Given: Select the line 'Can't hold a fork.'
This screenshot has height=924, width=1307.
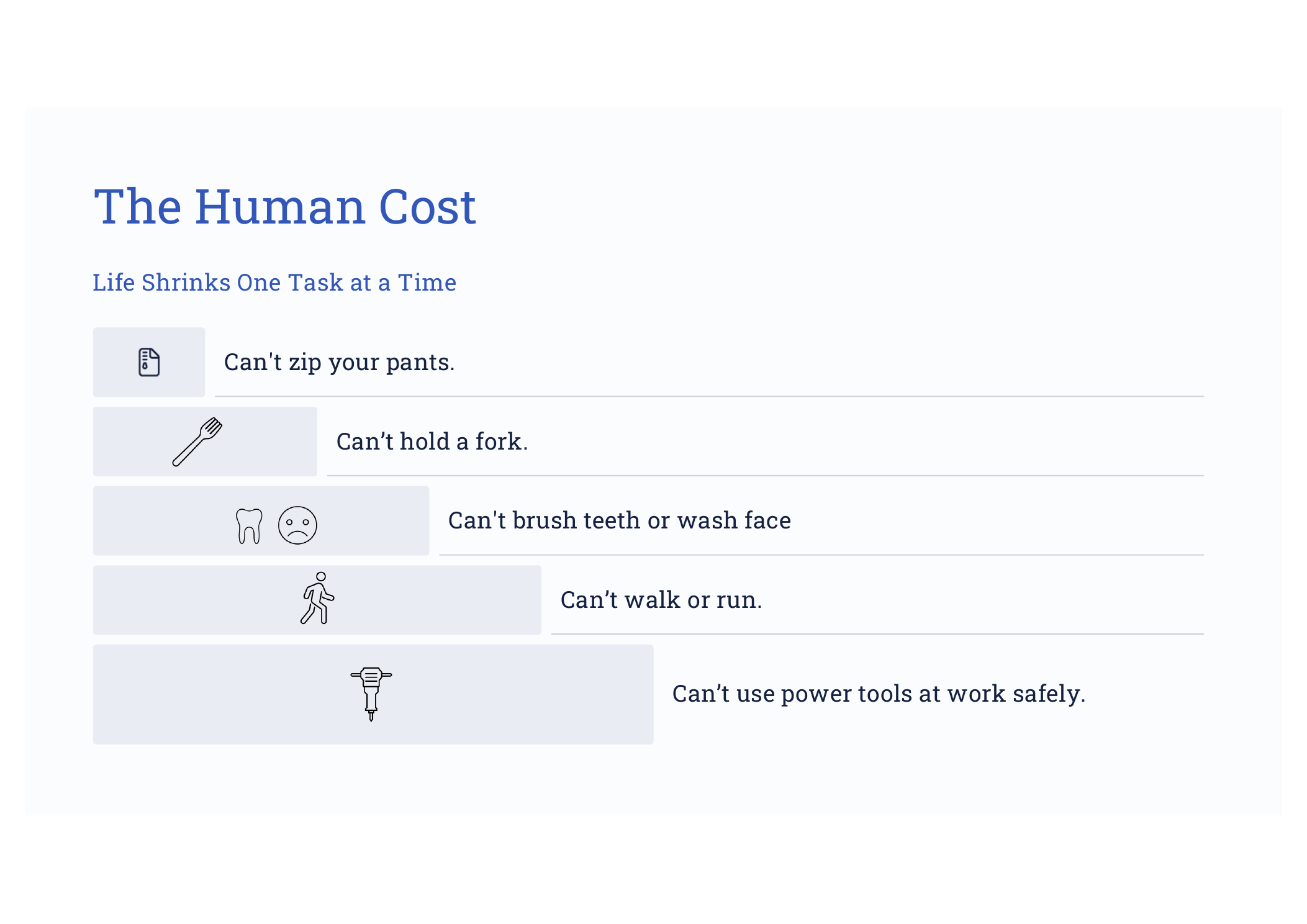Looking at the screenshot, I should point(432,442).
